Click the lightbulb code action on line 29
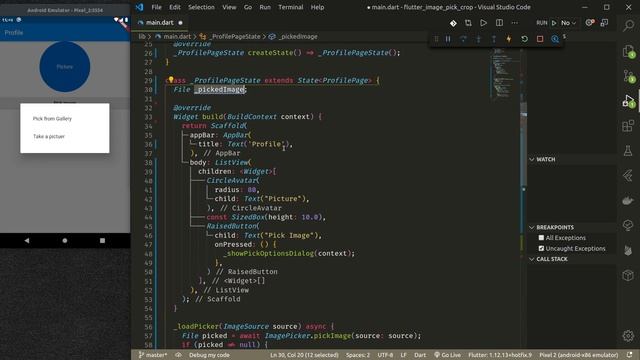This screenshot has width=640, height=360. point(171,80)
